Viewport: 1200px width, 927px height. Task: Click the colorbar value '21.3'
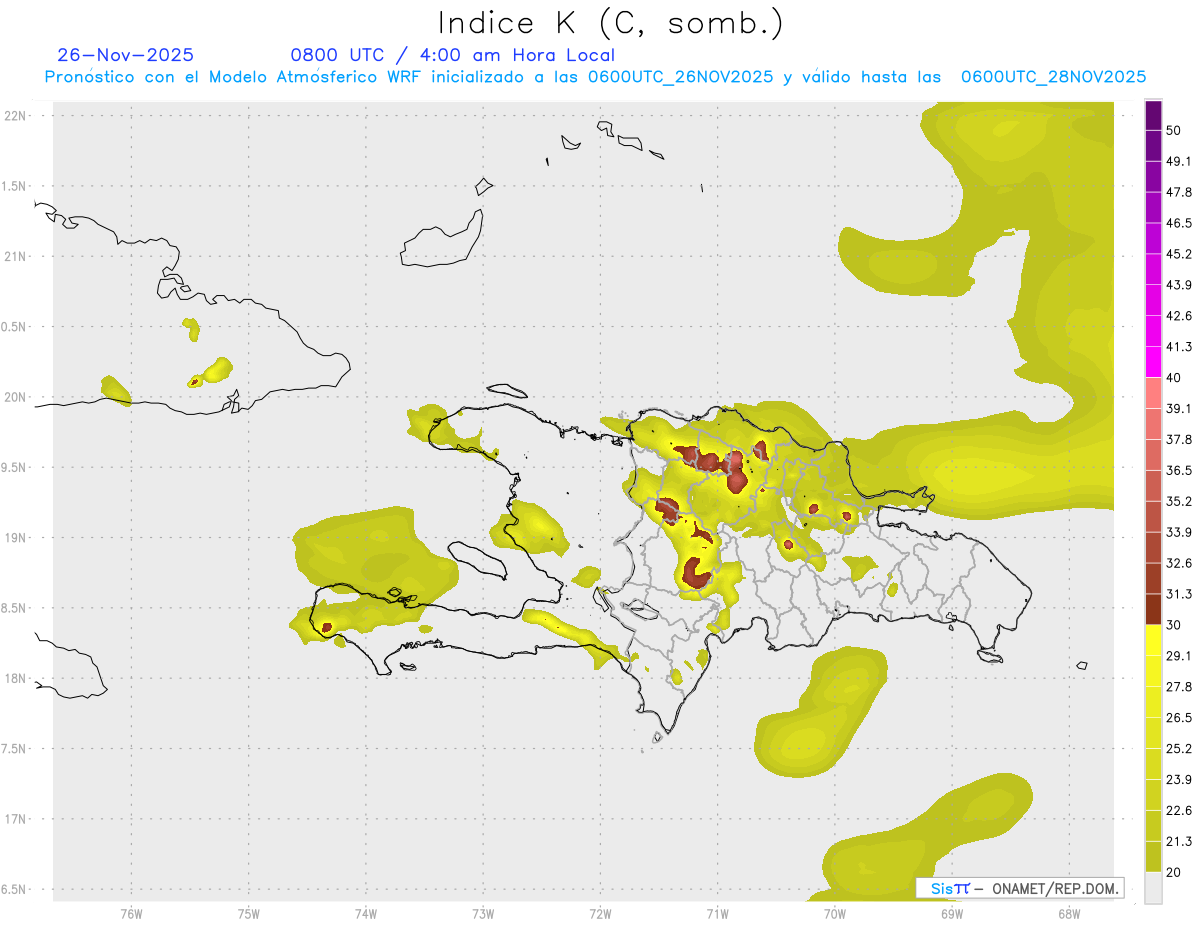[1178, 842]
